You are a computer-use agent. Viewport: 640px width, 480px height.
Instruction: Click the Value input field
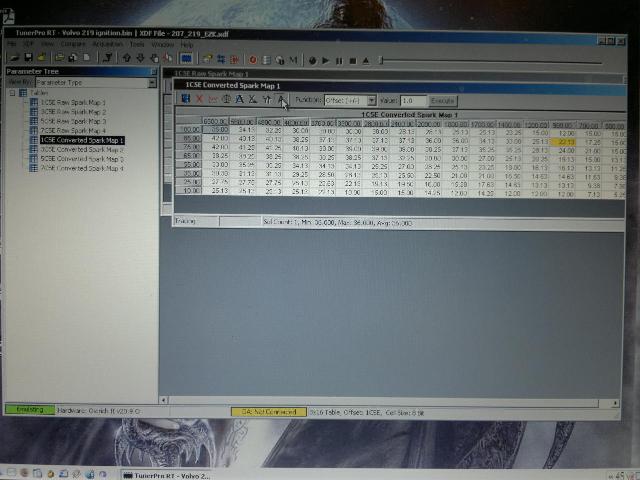tap(412, 101)
